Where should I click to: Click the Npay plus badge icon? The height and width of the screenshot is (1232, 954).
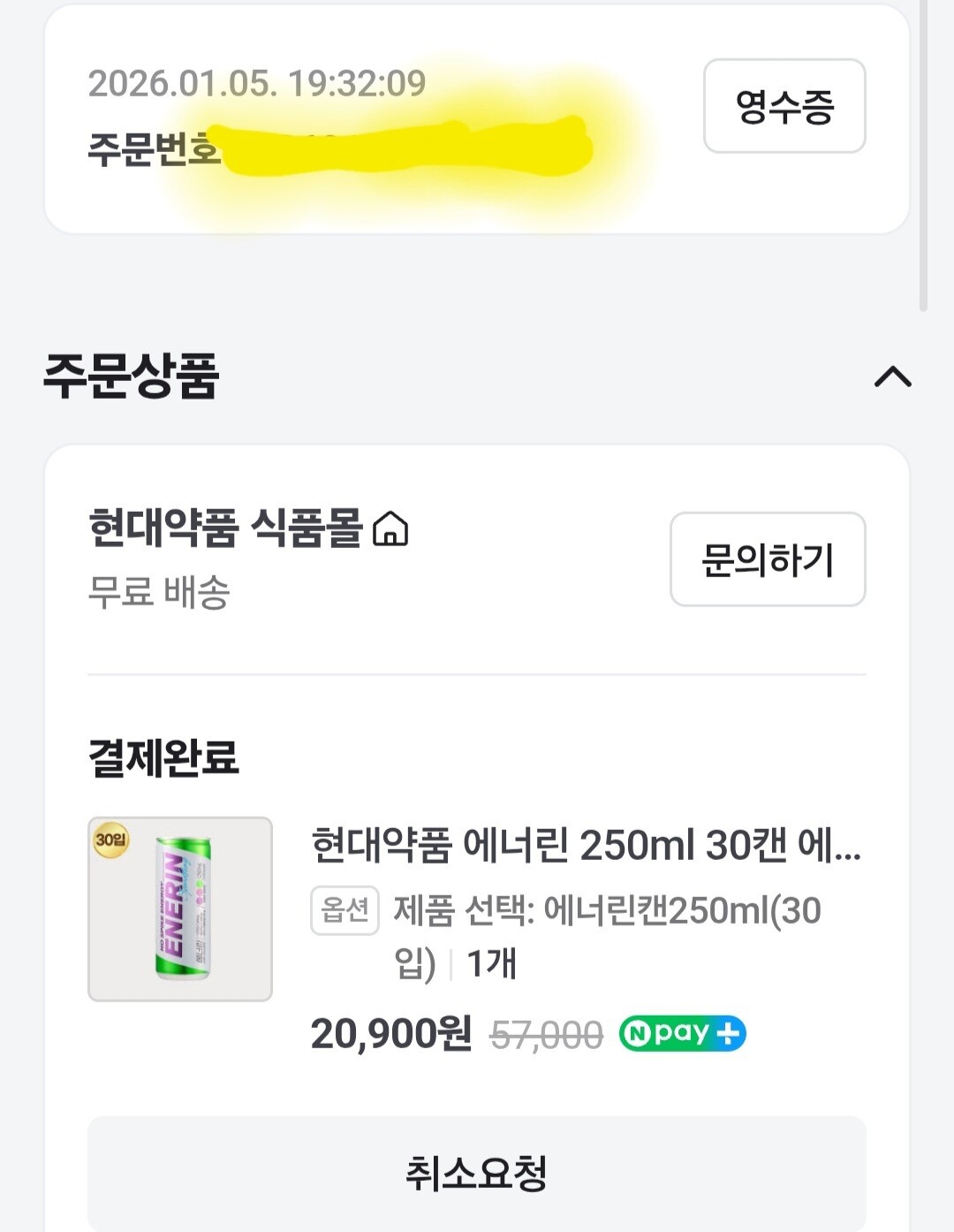click(x=682, y=1033)
